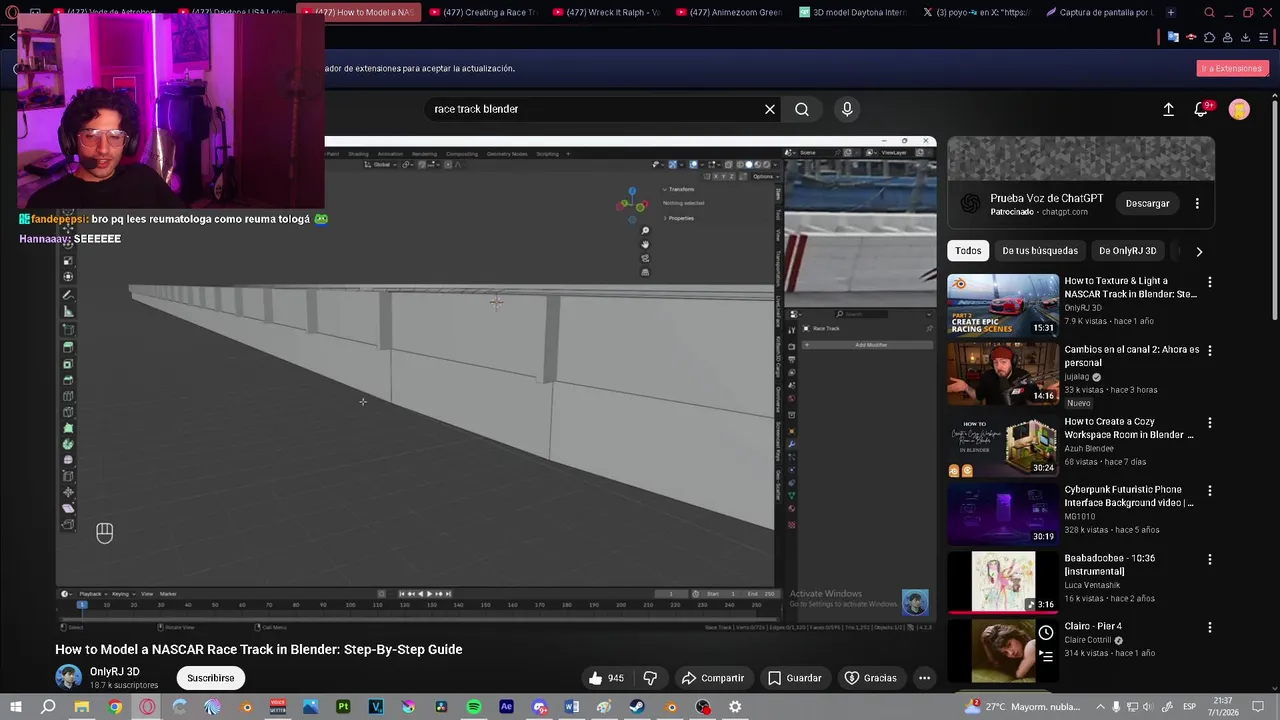
Task: Open the OnlyRJ 3D channel avatar
Action: (68, 677)
